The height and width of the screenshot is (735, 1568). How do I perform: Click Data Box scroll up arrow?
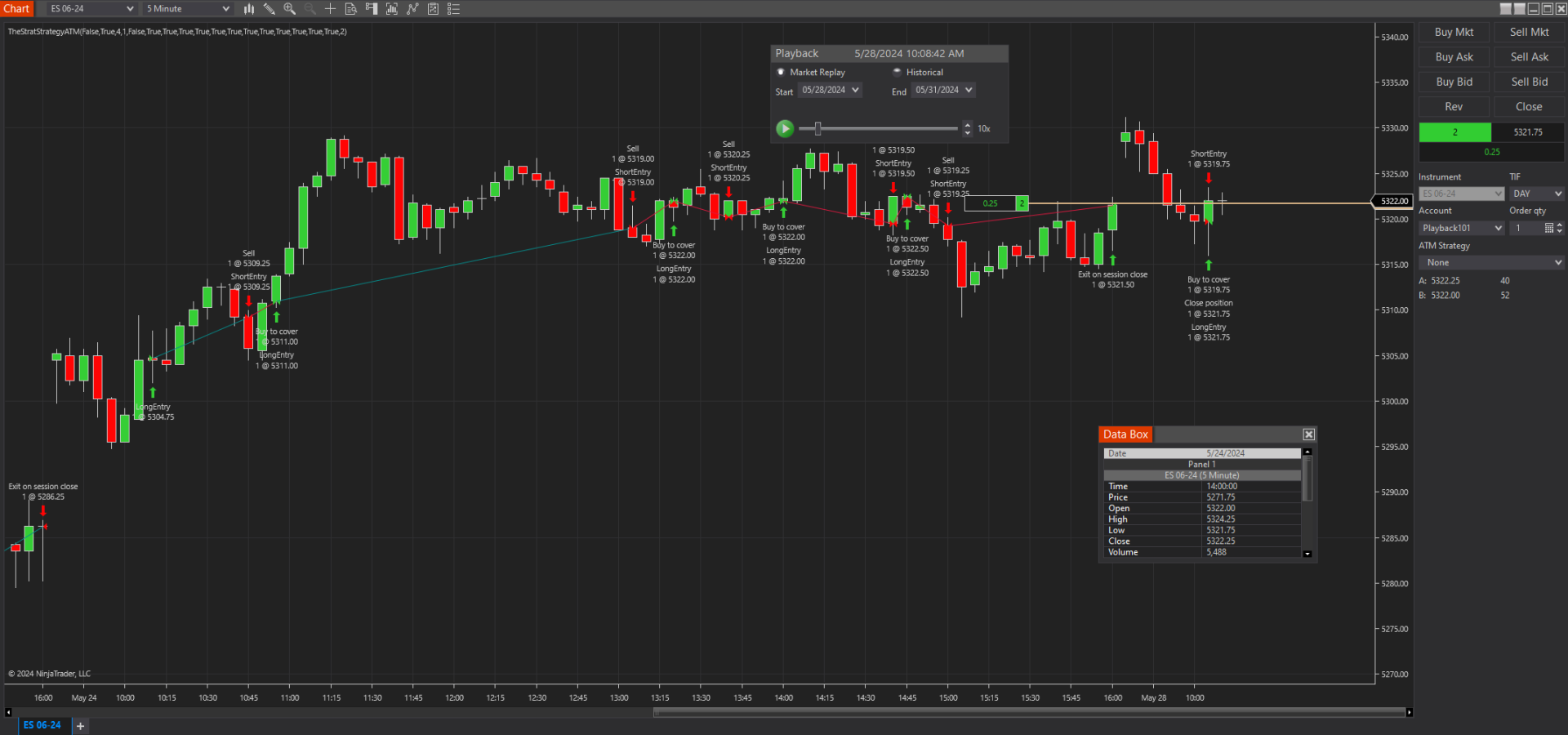pos(1307,452)
